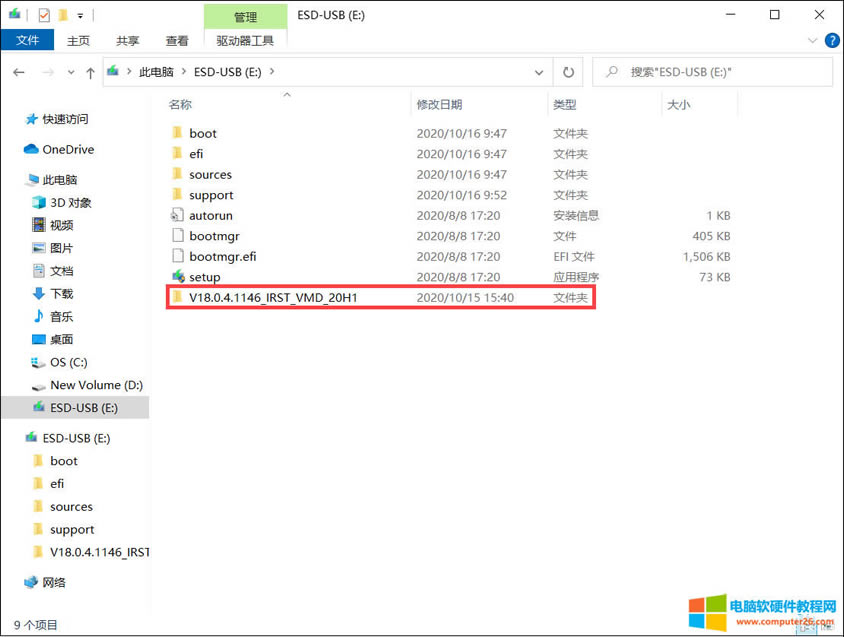Select the support folder icon in file list
The image size is (844, 637).
point(177,194)
